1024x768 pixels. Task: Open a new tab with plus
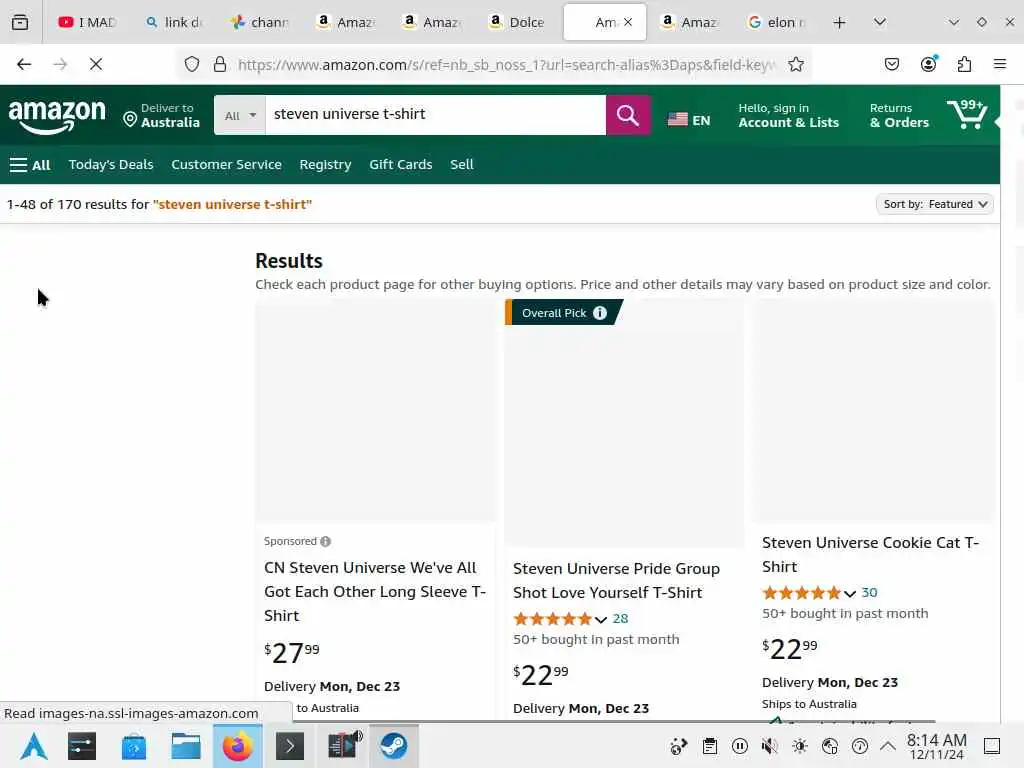click(840, 22)
